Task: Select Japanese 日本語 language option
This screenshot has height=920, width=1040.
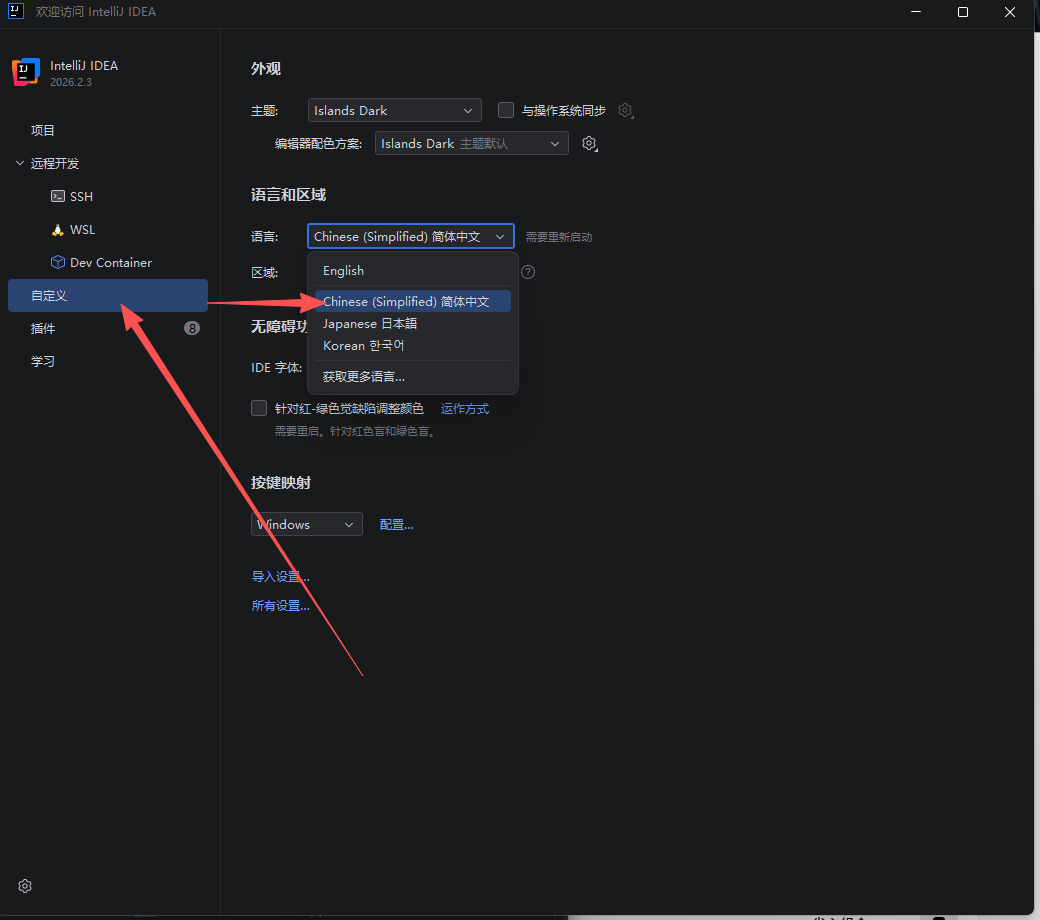Action: coord(413,324)
